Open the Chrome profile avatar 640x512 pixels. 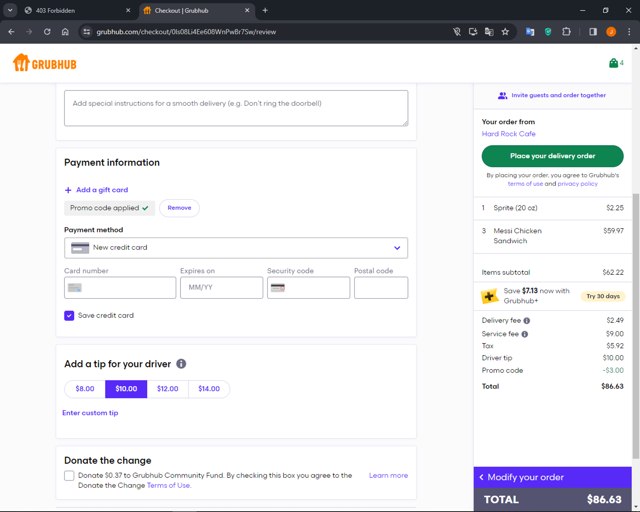pyautogui.click(x=611, y=31)
